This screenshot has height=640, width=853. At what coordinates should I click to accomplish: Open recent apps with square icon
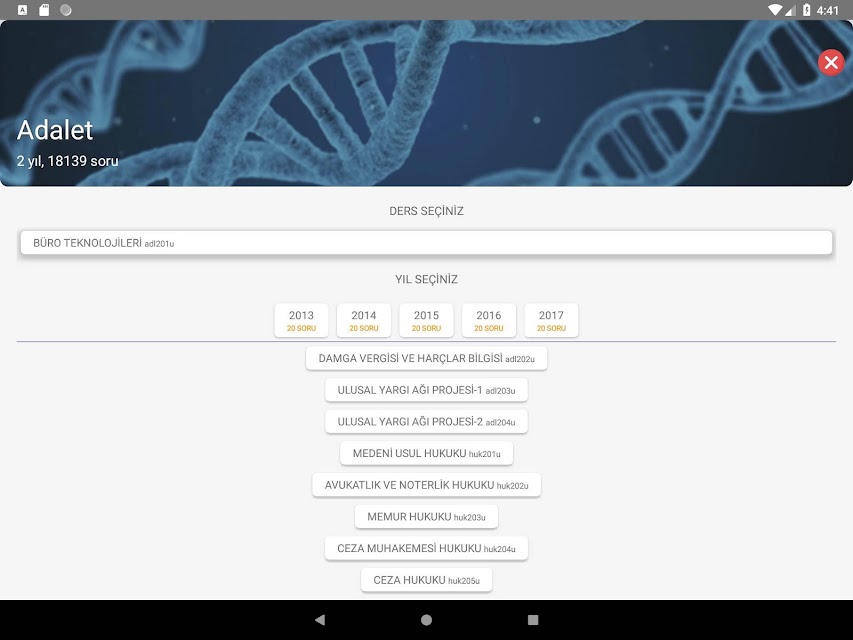point(533,619)
